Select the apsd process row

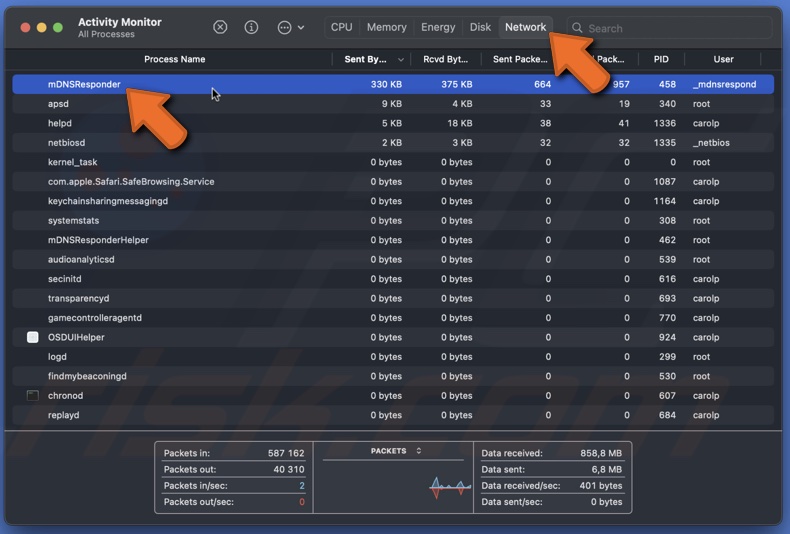click(393, 104)
